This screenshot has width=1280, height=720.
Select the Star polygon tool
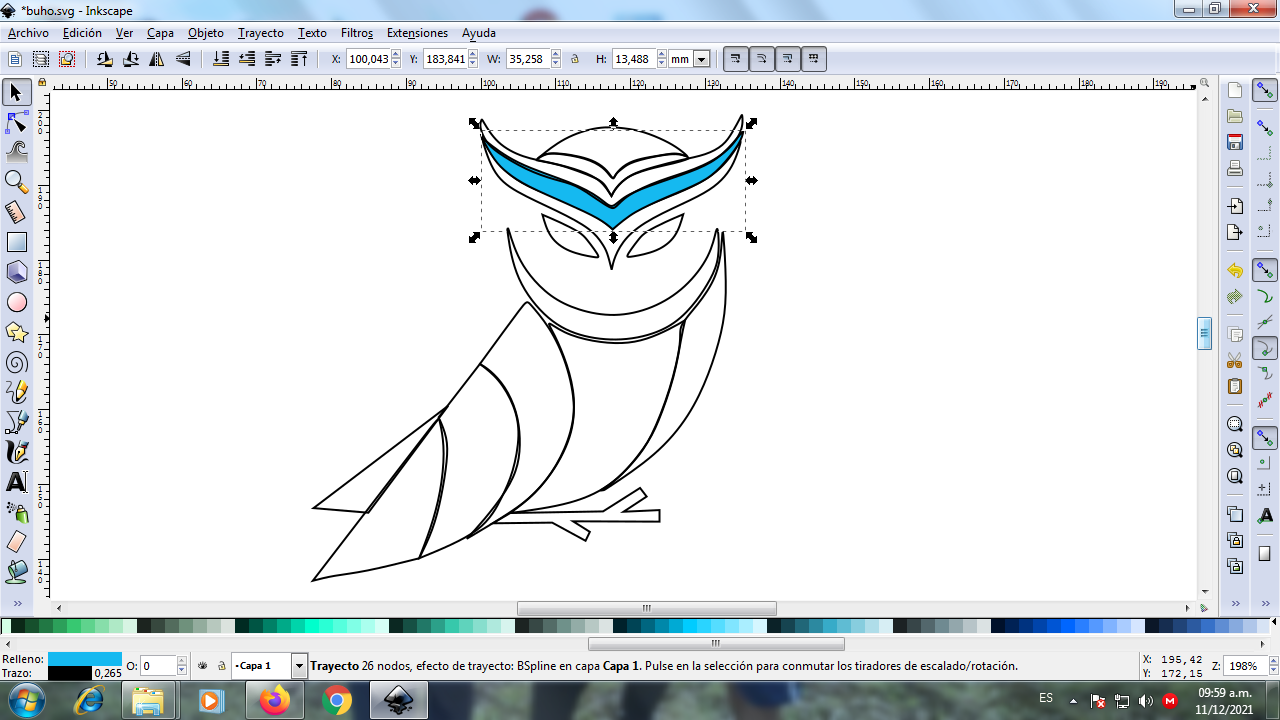[16, 332]
